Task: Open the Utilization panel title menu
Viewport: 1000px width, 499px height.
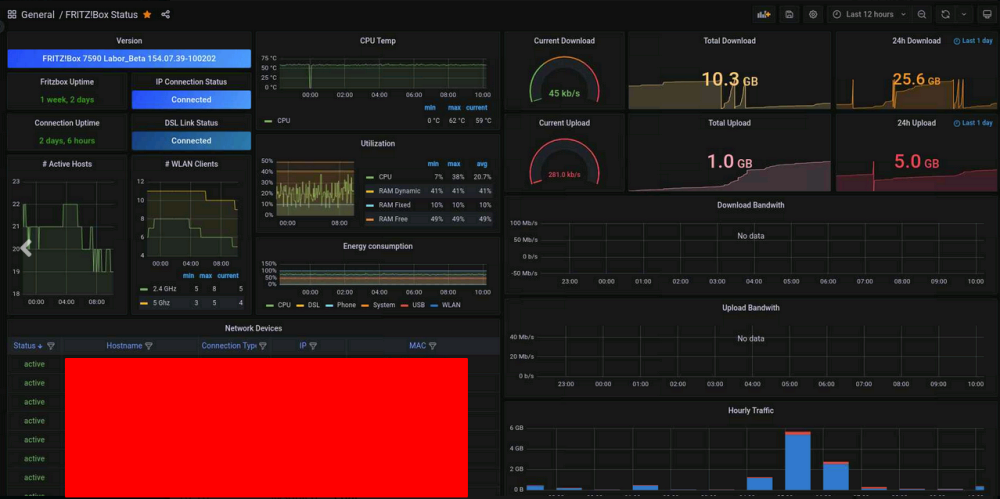Action: click(x=378, y=144)
